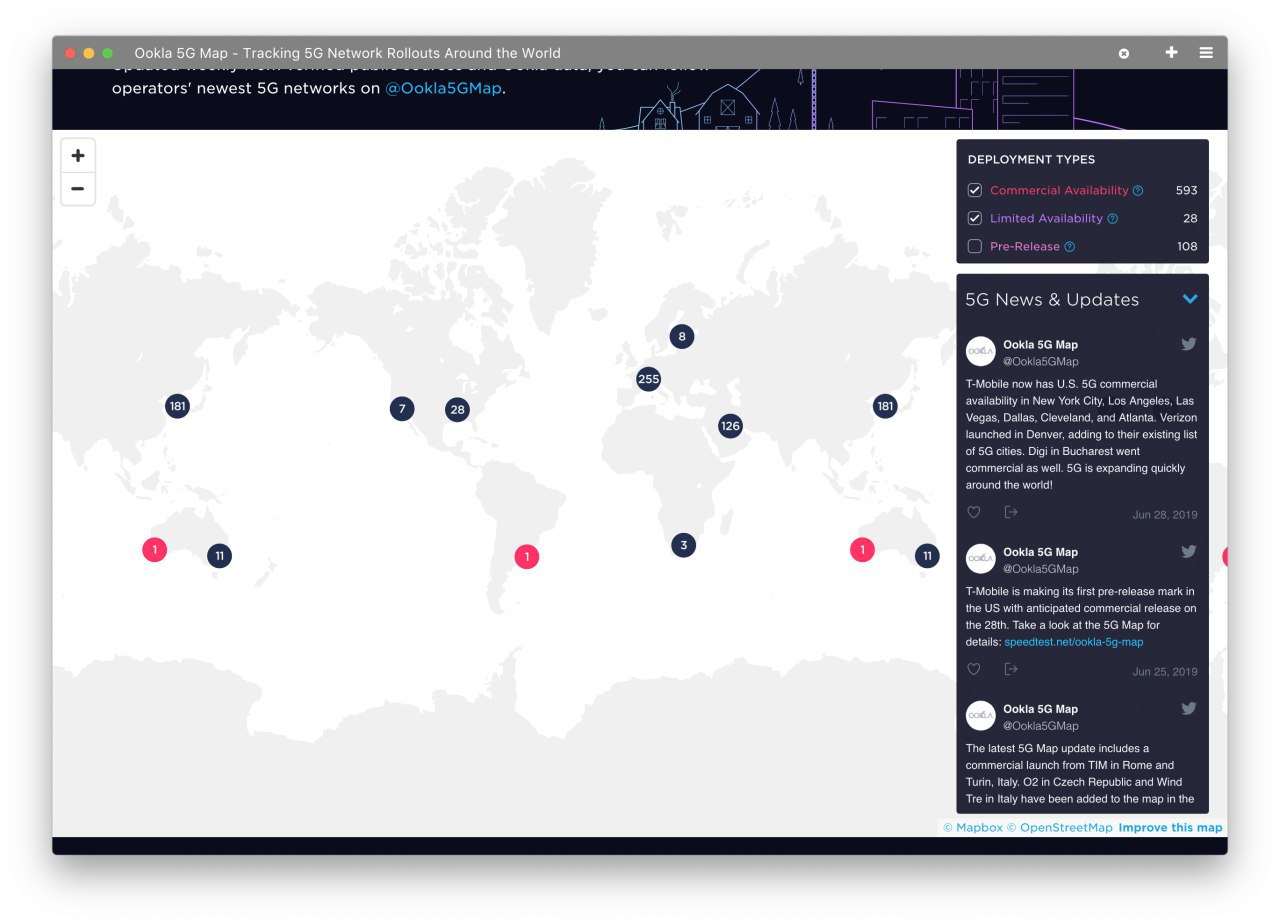Click the Mapbox attribution link
The width and height of the screenshot is (1280, 924).
pyautogui.click(x=973, y=828)
